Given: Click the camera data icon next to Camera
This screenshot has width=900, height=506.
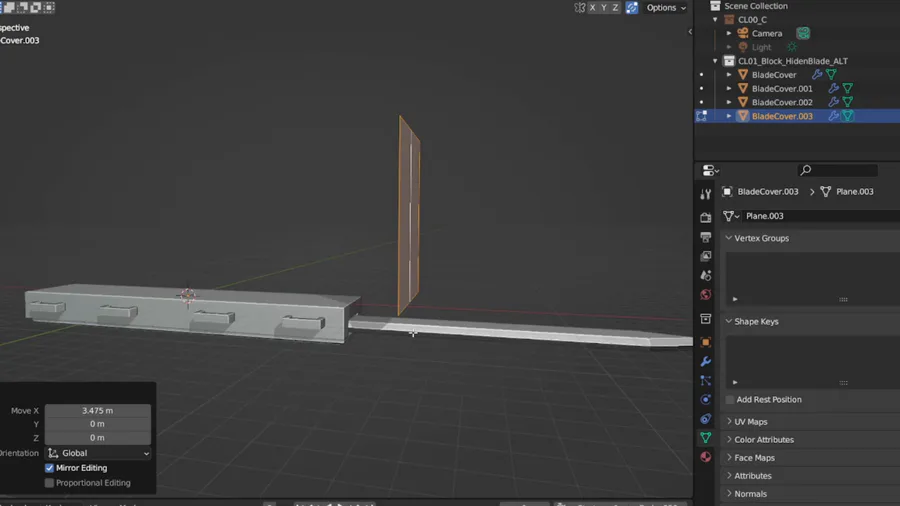Looking at the screenshot, I should [x=803, y=33].
